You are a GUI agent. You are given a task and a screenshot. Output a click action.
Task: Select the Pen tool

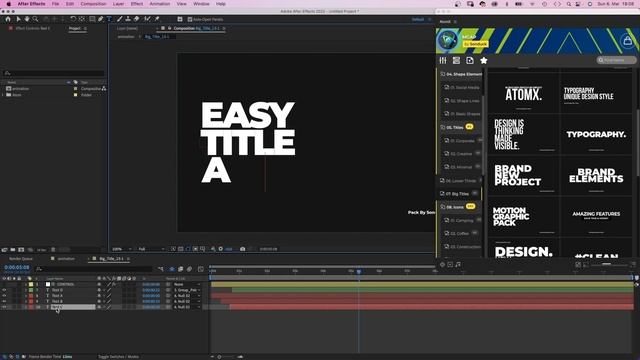tap(100, 19)
